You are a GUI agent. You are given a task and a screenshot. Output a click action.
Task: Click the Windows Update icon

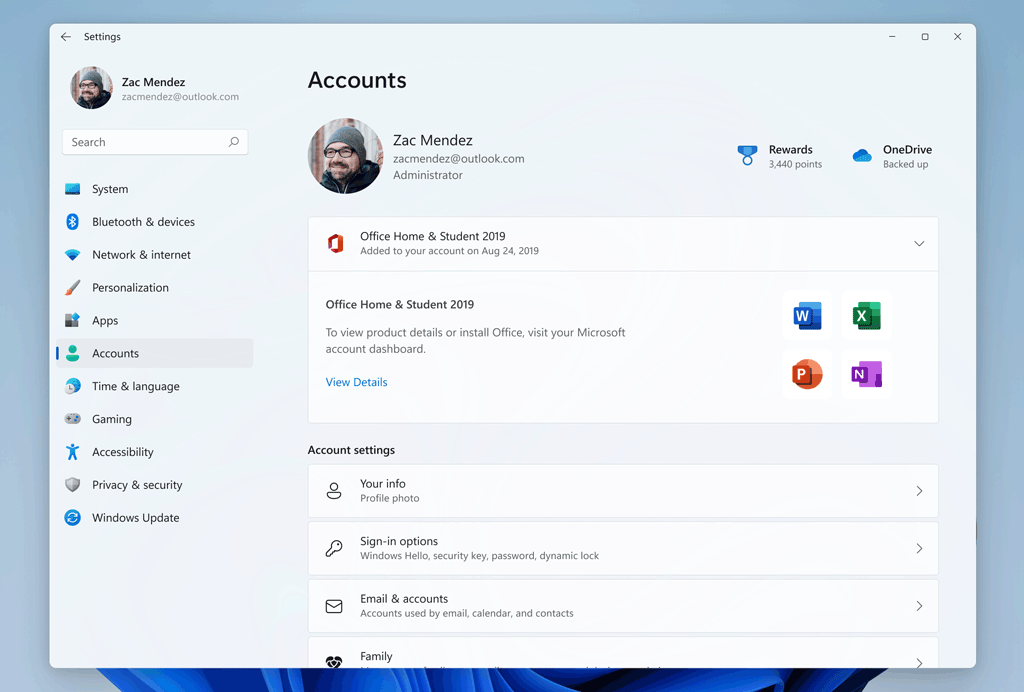click(x=73, y=517)
